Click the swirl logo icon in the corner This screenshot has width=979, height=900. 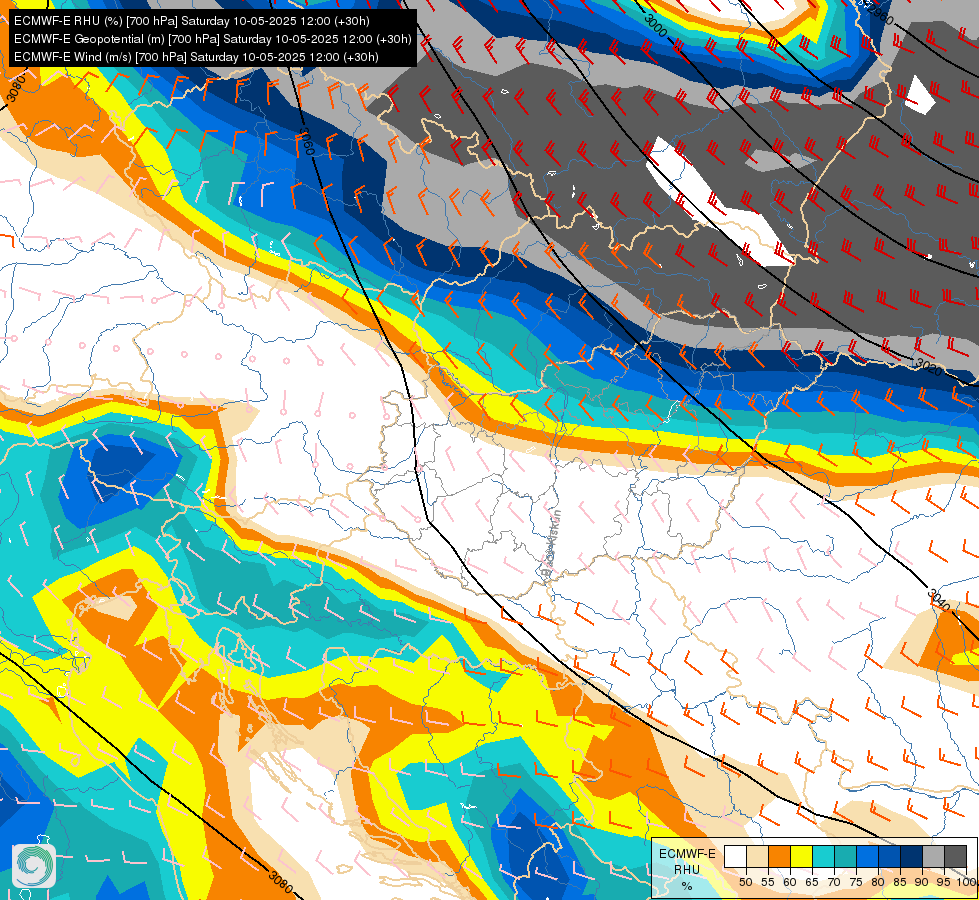point(34,866)
